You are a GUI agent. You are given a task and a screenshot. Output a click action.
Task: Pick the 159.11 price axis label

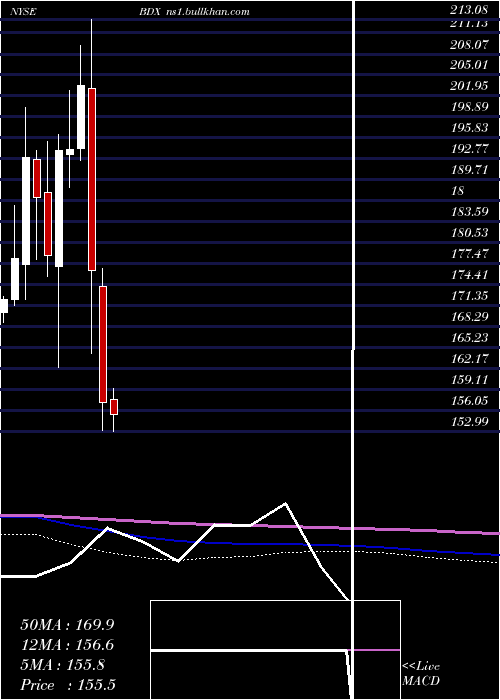point(469,379)
